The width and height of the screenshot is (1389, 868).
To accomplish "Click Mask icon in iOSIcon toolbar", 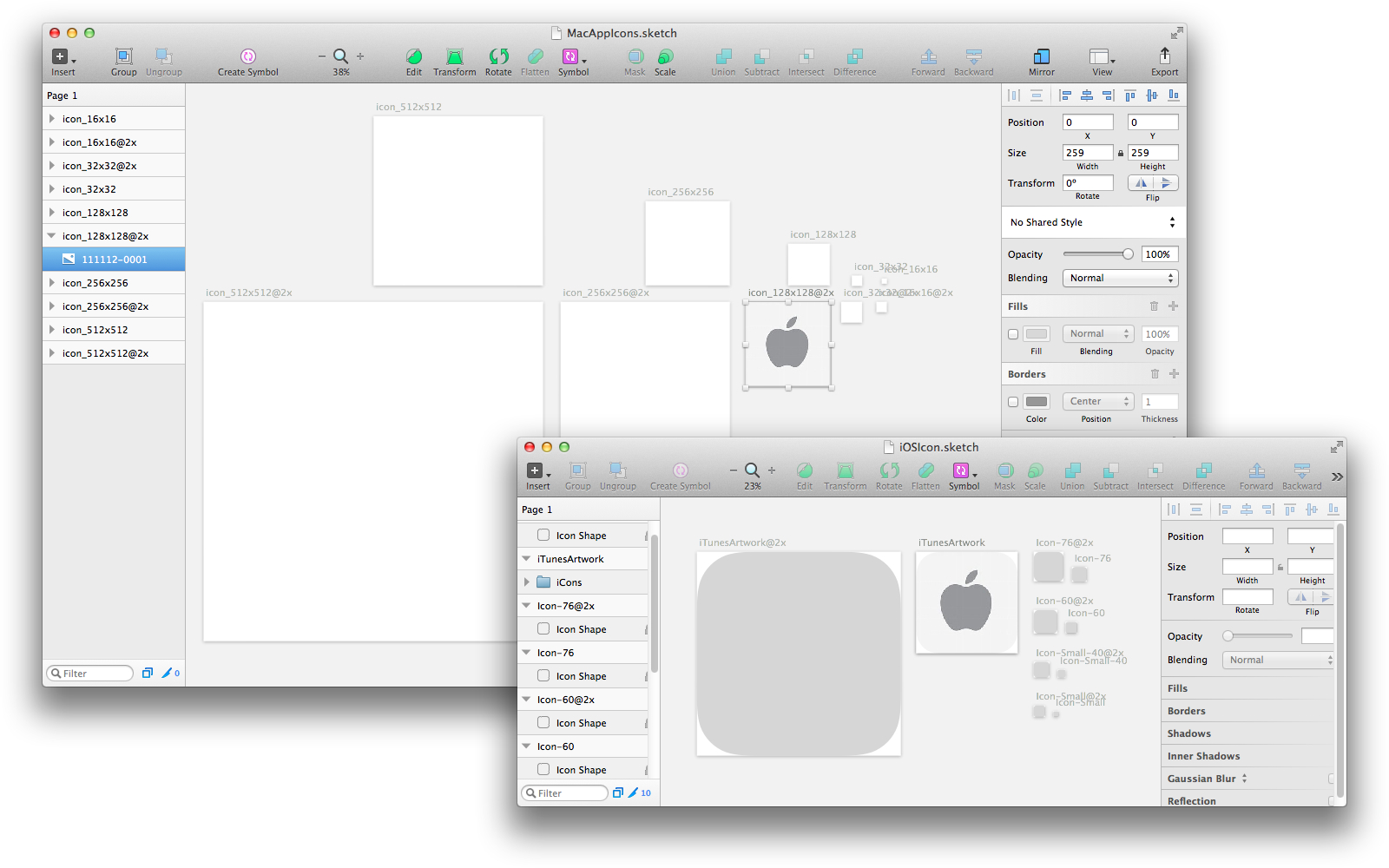I will (x=1005, y=470).
